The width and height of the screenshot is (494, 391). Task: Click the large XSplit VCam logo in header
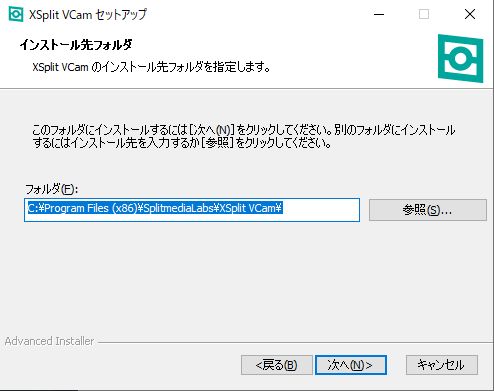(x=460, y=58)
